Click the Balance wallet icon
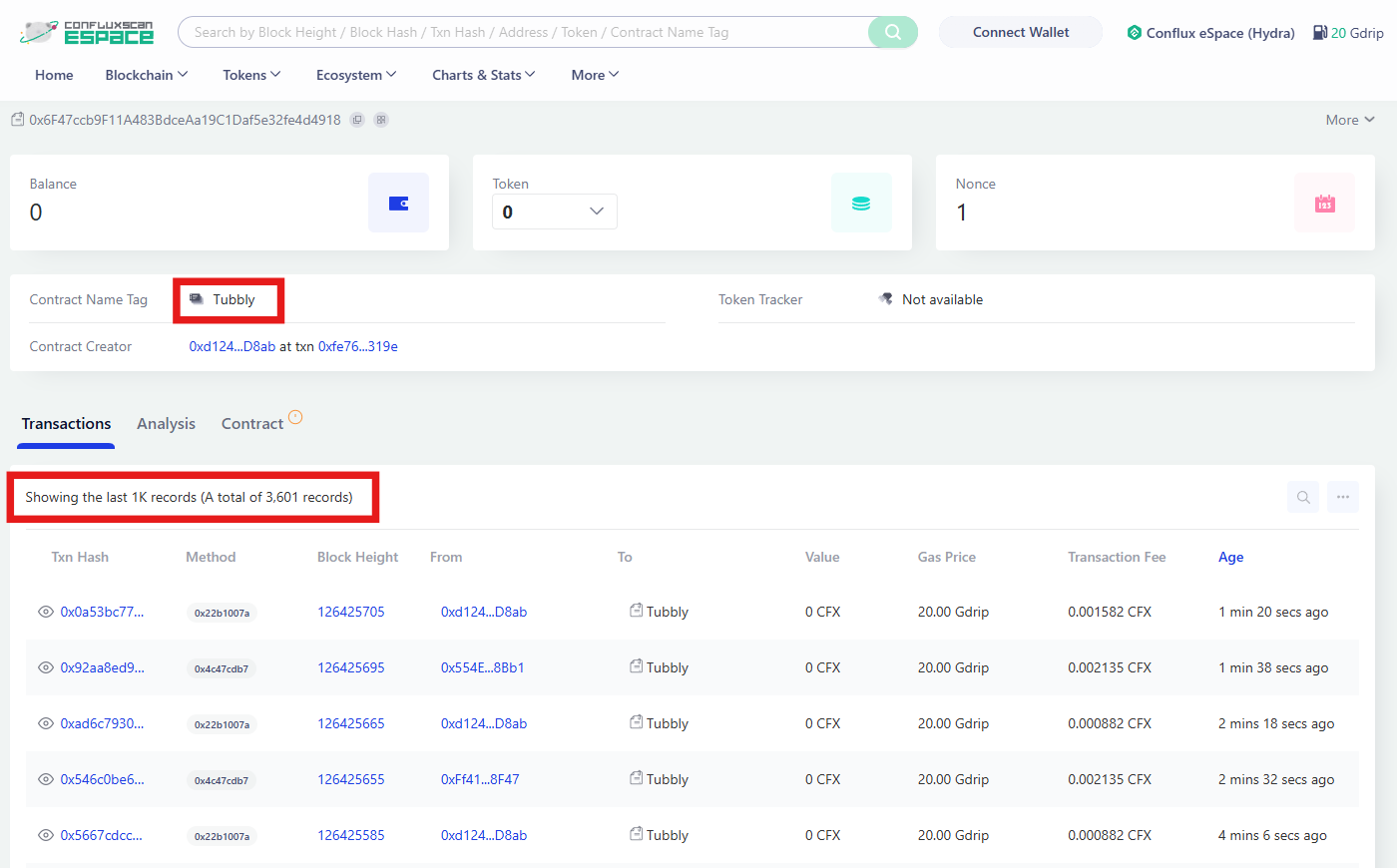 pos(398,203)
